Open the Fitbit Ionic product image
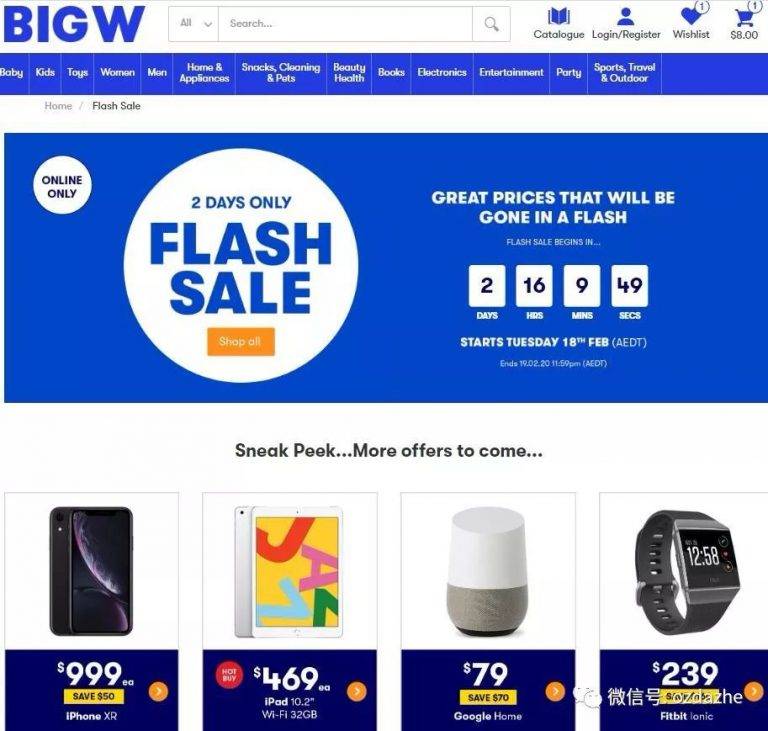768x731 pixels. point(687,572)
